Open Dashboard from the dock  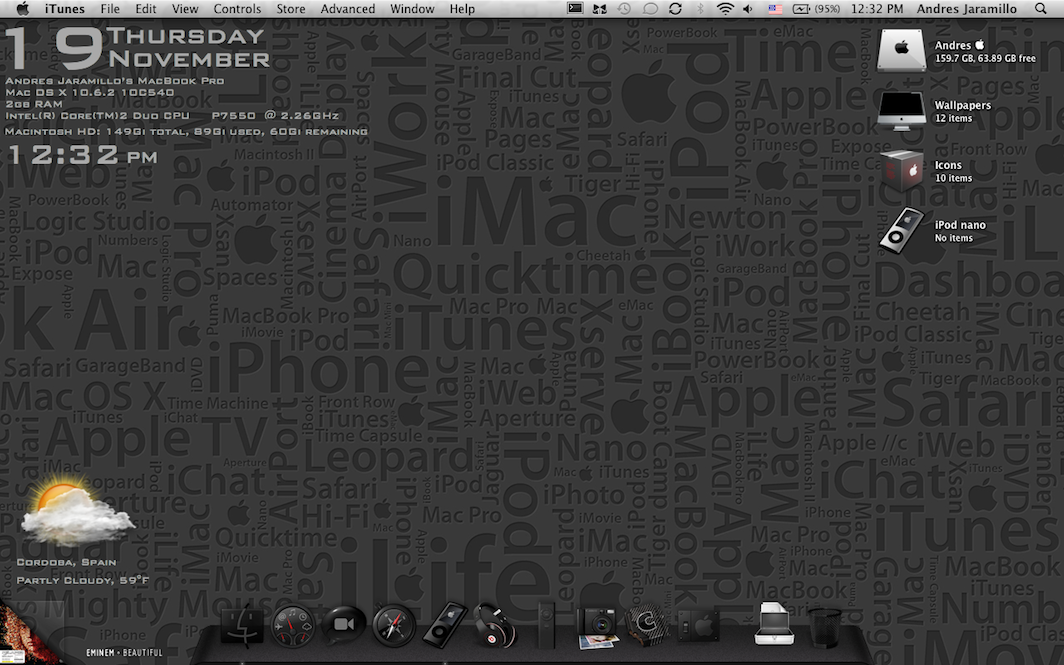(293, 625)
